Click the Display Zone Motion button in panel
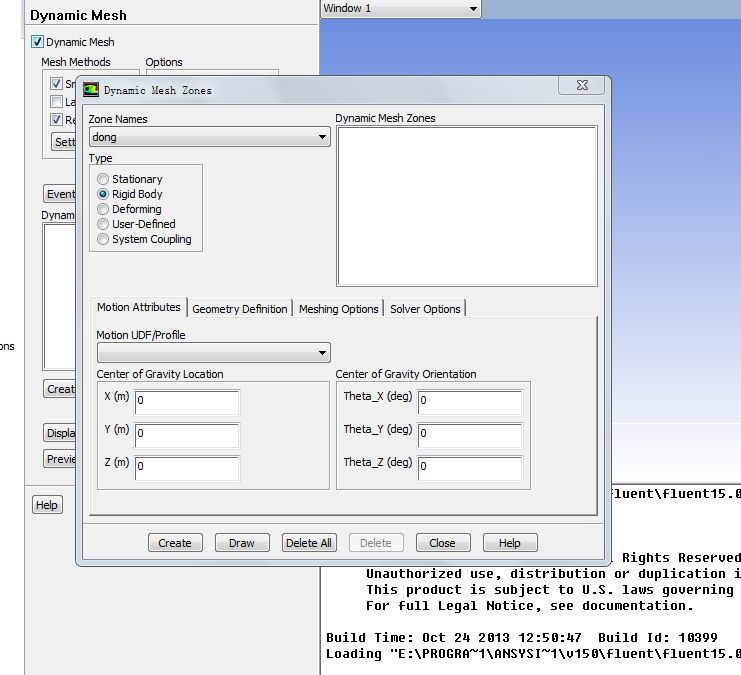Image resolution: width=741 pixels, height=675 pixels. click(x=60, y=433)
